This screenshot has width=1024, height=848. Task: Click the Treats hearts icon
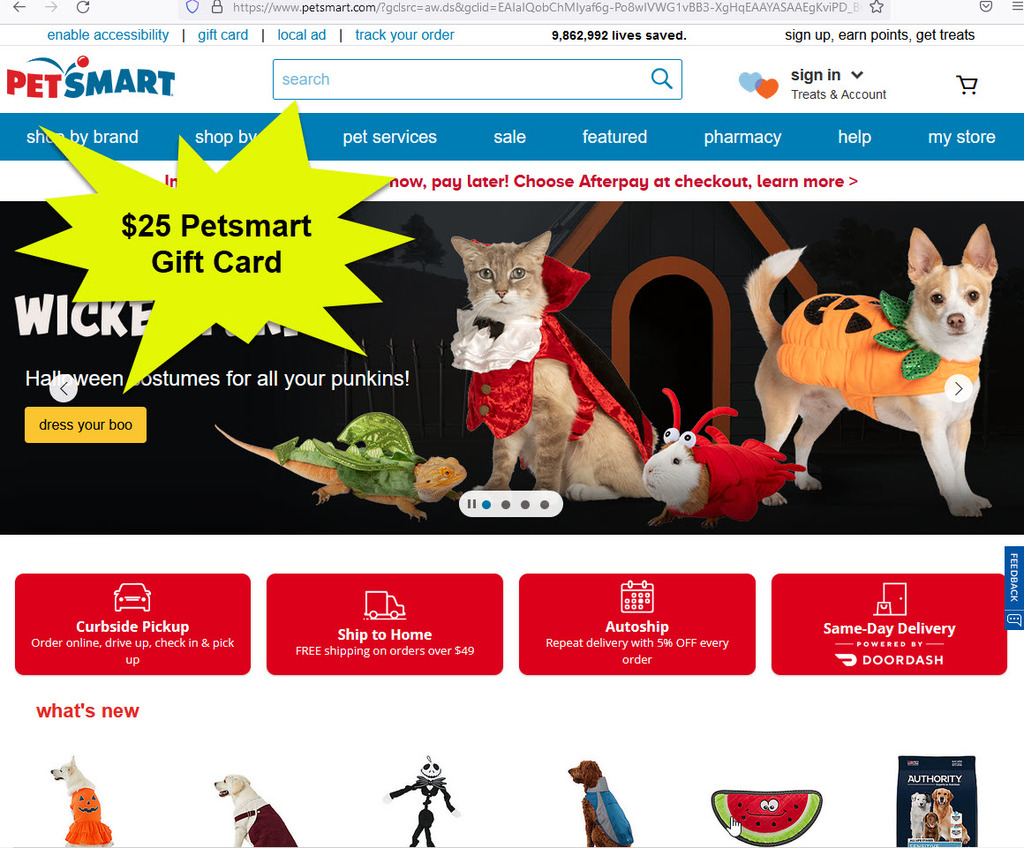(x=758, y=85)
